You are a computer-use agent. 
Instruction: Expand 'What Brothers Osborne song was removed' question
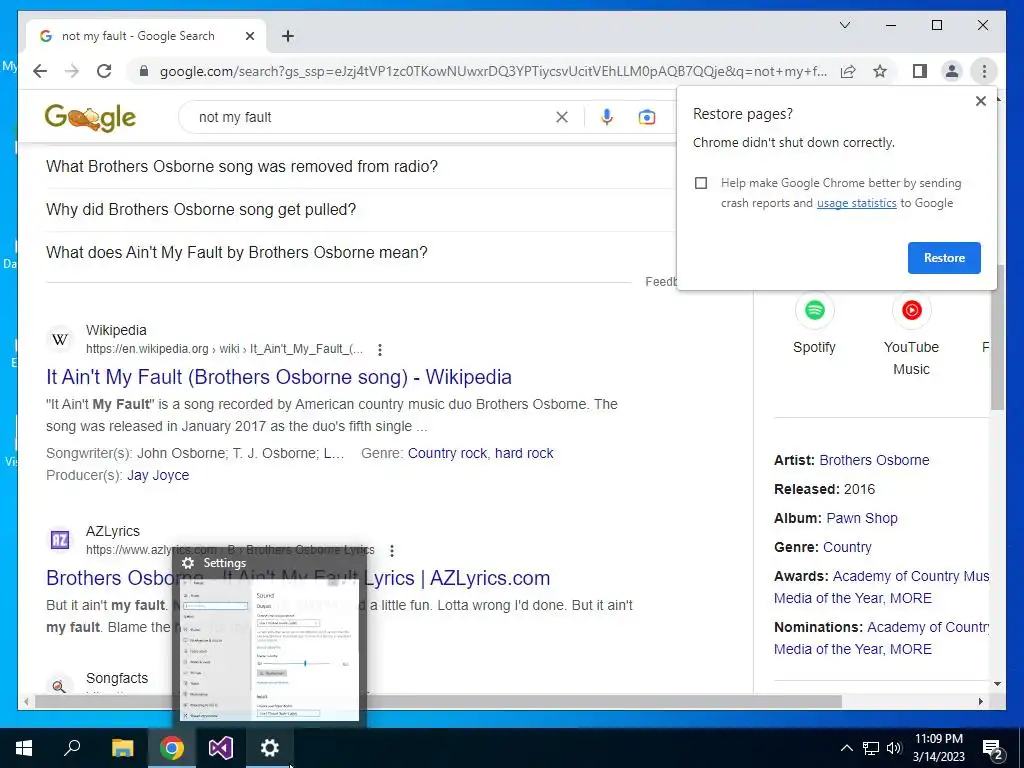tap(359, 167)
